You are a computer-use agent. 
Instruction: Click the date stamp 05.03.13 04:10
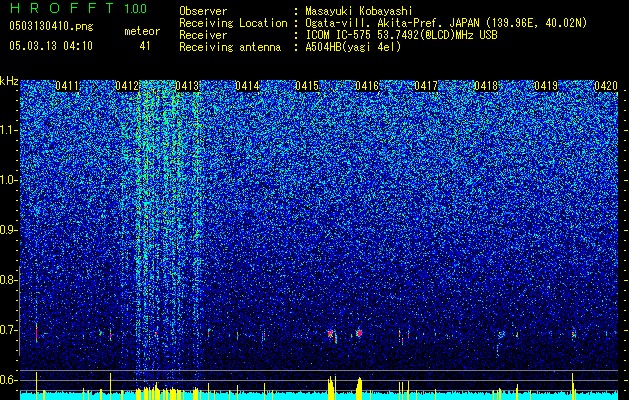tap(51, 46)
